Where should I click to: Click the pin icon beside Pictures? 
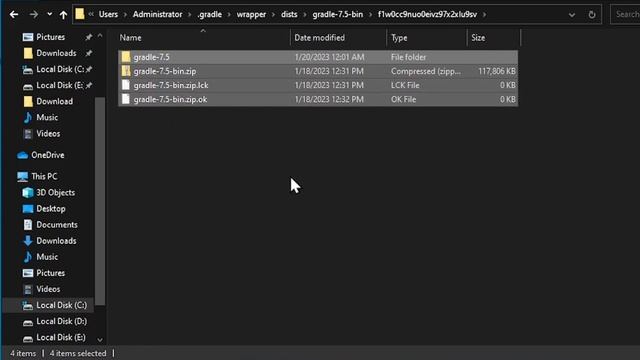pos(89,37)
